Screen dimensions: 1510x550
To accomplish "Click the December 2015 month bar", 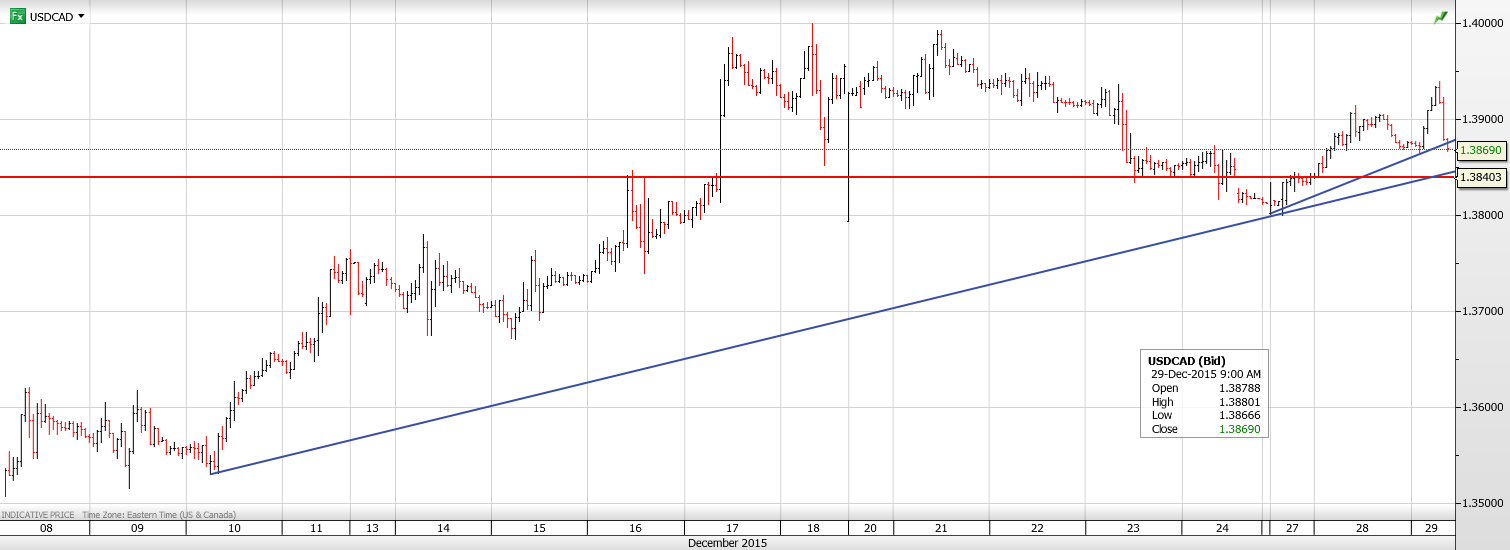I will (x=727, y=543).
